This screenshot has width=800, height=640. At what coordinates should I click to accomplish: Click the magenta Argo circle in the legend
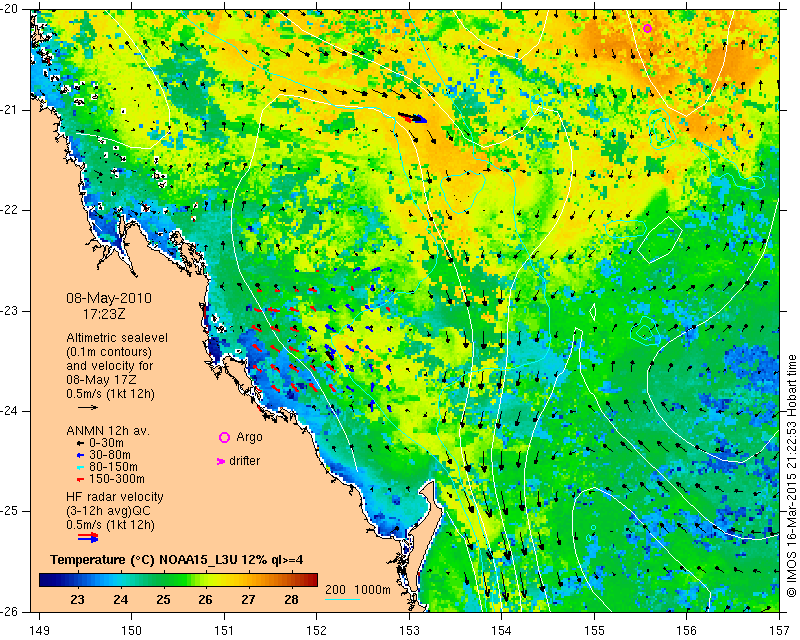coord(224,437)
